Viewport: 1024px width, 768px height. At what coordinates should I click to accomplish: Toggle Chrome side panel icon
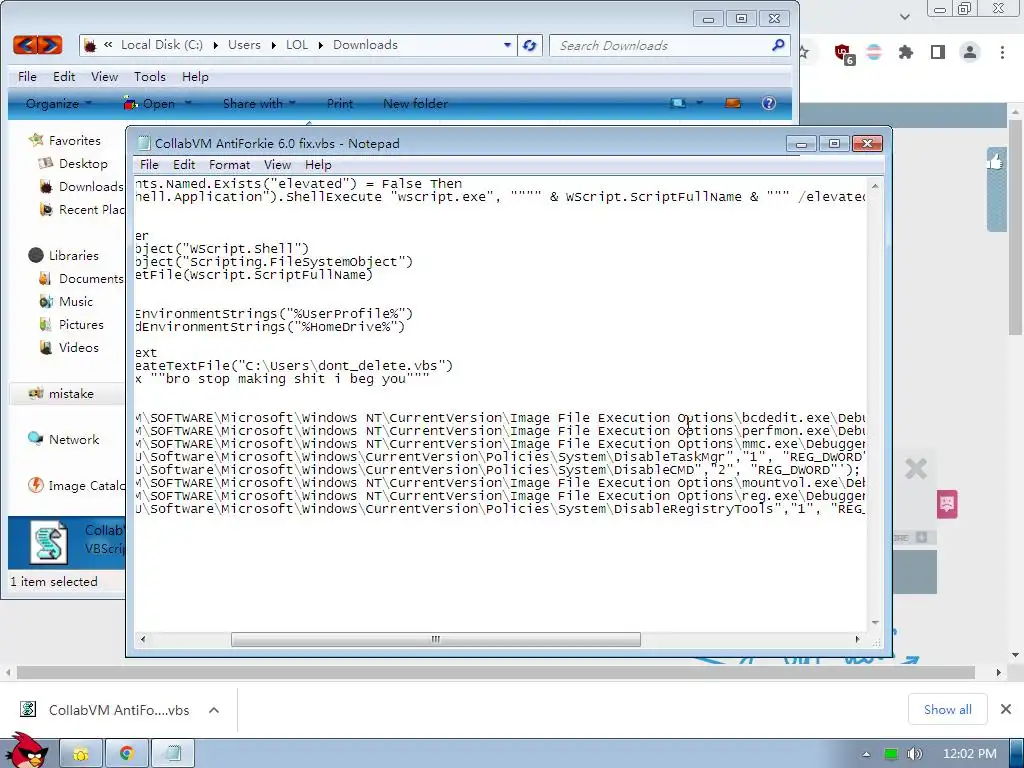pyautogui.click(x=938, y=52)
